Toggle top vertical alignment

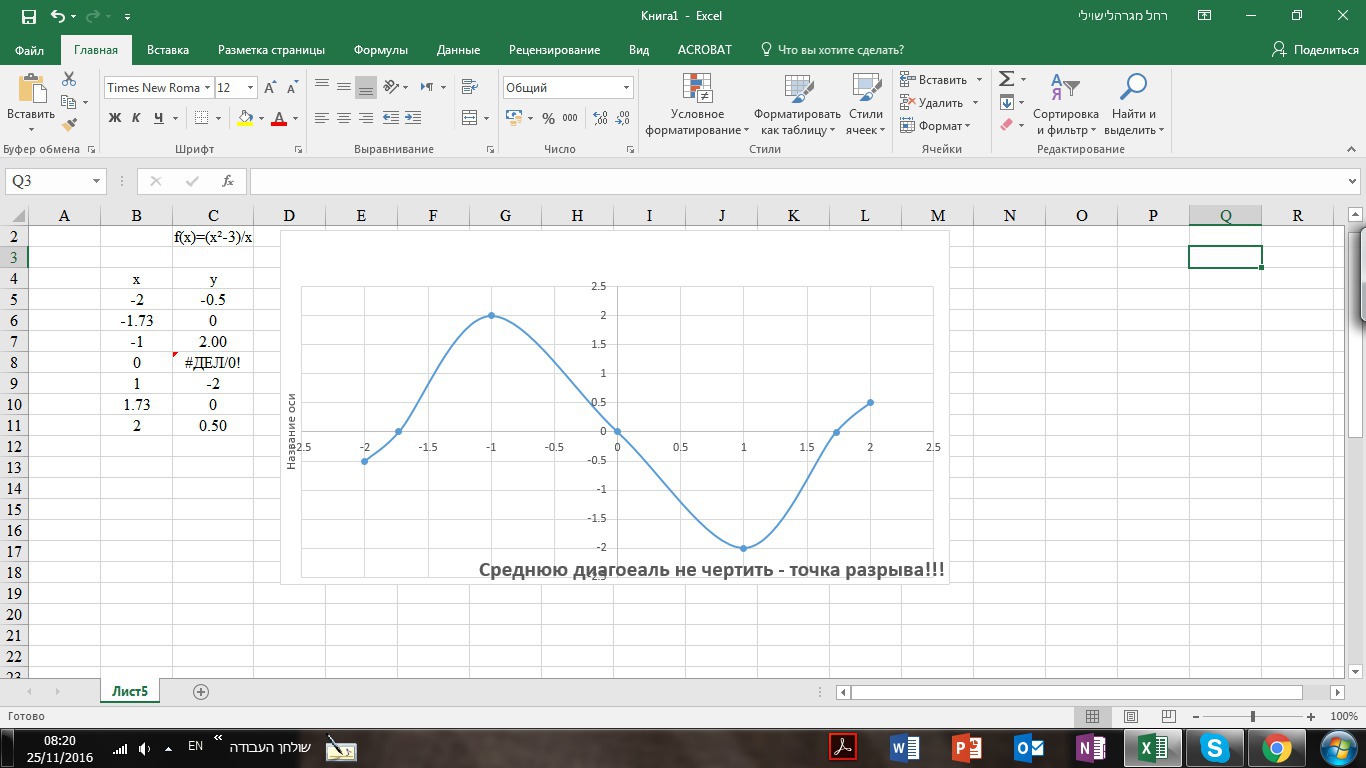coord(322,87)
